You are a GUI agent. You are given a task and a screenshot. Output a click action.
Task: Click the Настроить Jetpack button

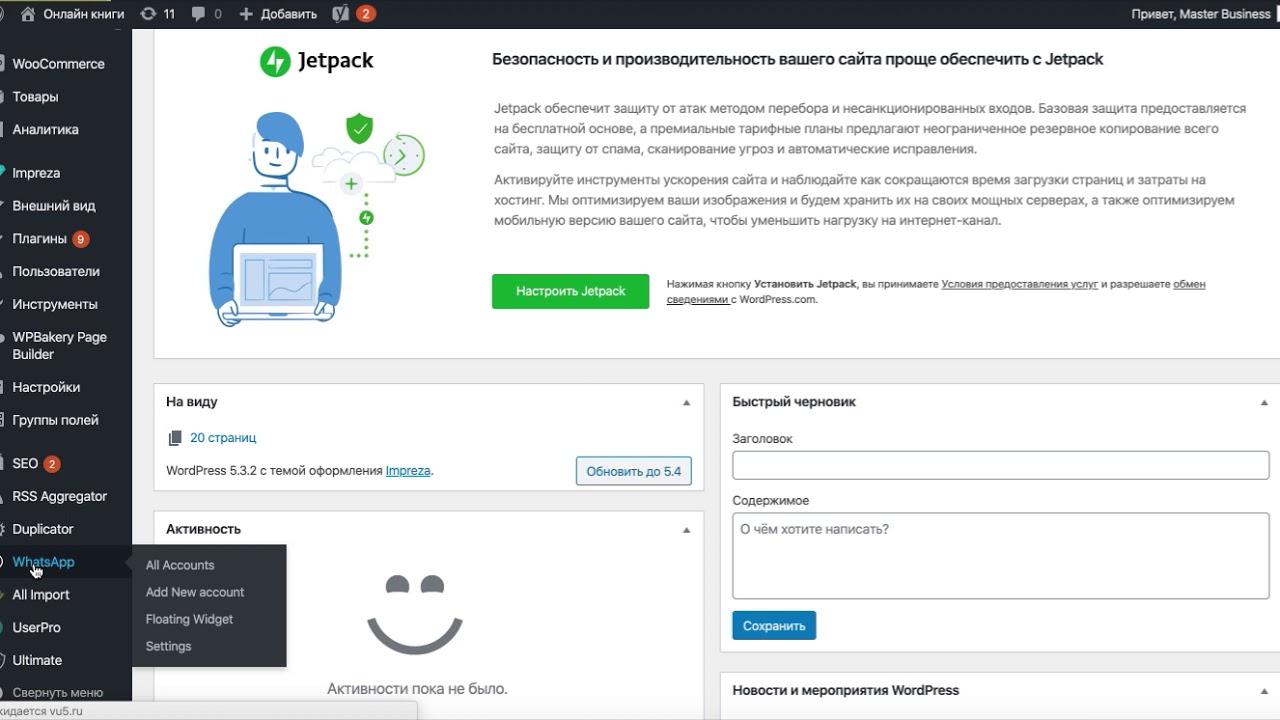[x=570, y=292]
